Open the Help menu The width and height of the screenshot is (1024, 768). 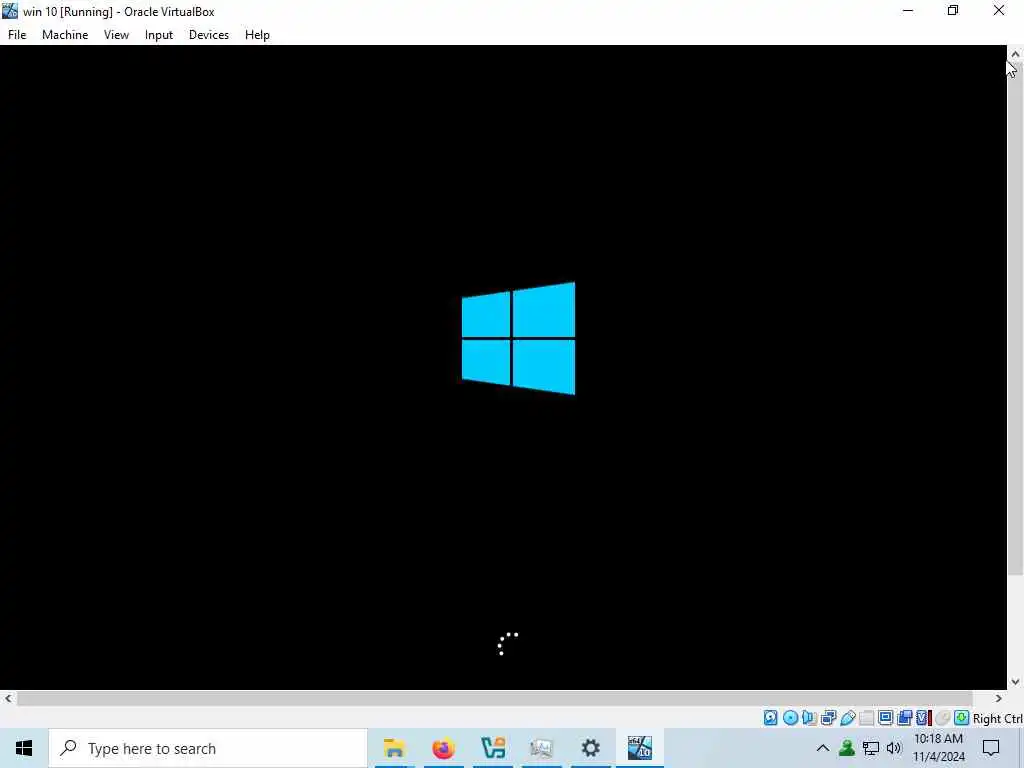coord(257,35)
